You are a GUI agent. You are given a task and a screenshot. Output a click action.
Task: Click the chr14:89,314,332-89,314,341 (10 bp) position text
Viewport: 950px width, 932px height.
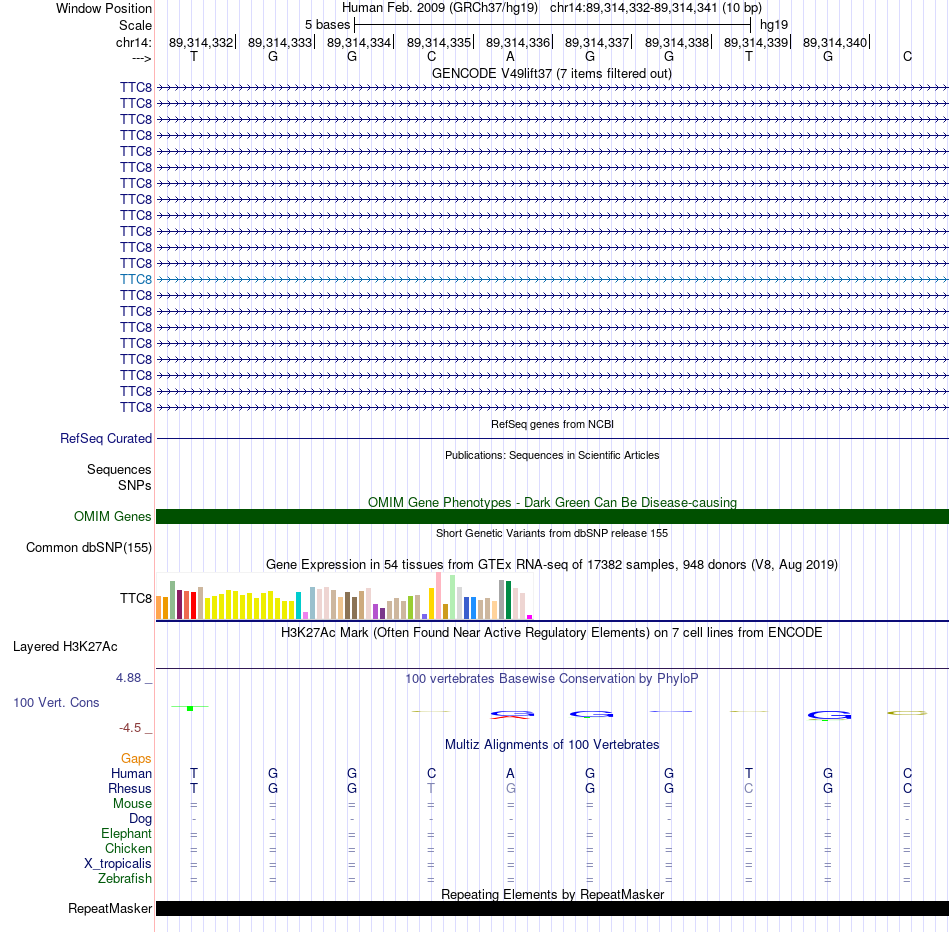coord(656,8)
